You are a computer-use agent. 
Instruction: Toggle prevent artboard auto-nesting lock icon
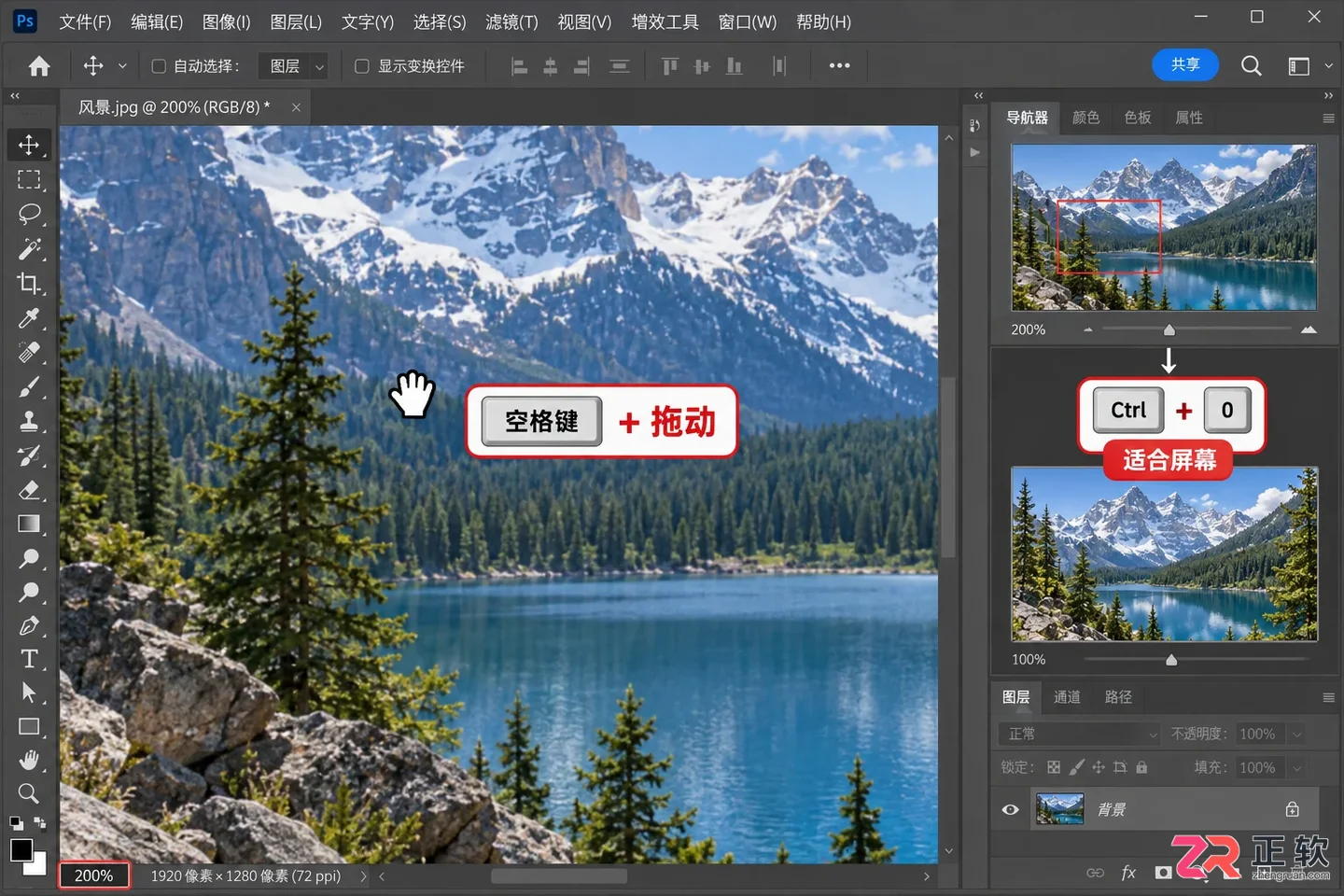pyautogui.click(x=1120, y=767)
